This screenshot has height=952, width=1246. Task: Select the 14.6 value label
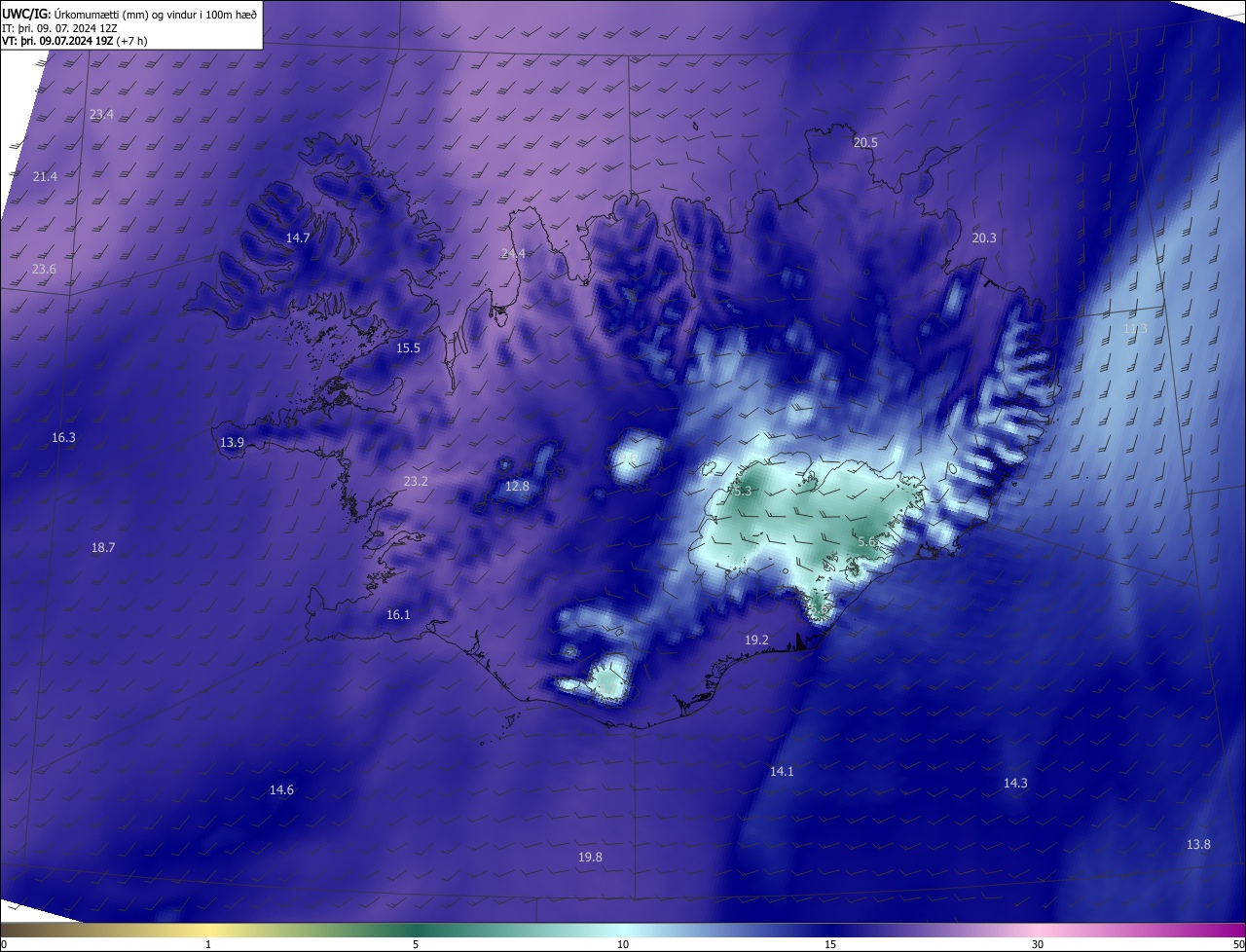281,789
